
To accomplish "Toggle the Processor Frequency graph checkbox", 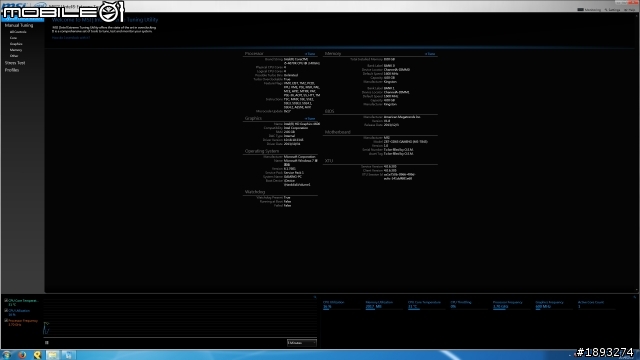I will click(x=6, y=321).
